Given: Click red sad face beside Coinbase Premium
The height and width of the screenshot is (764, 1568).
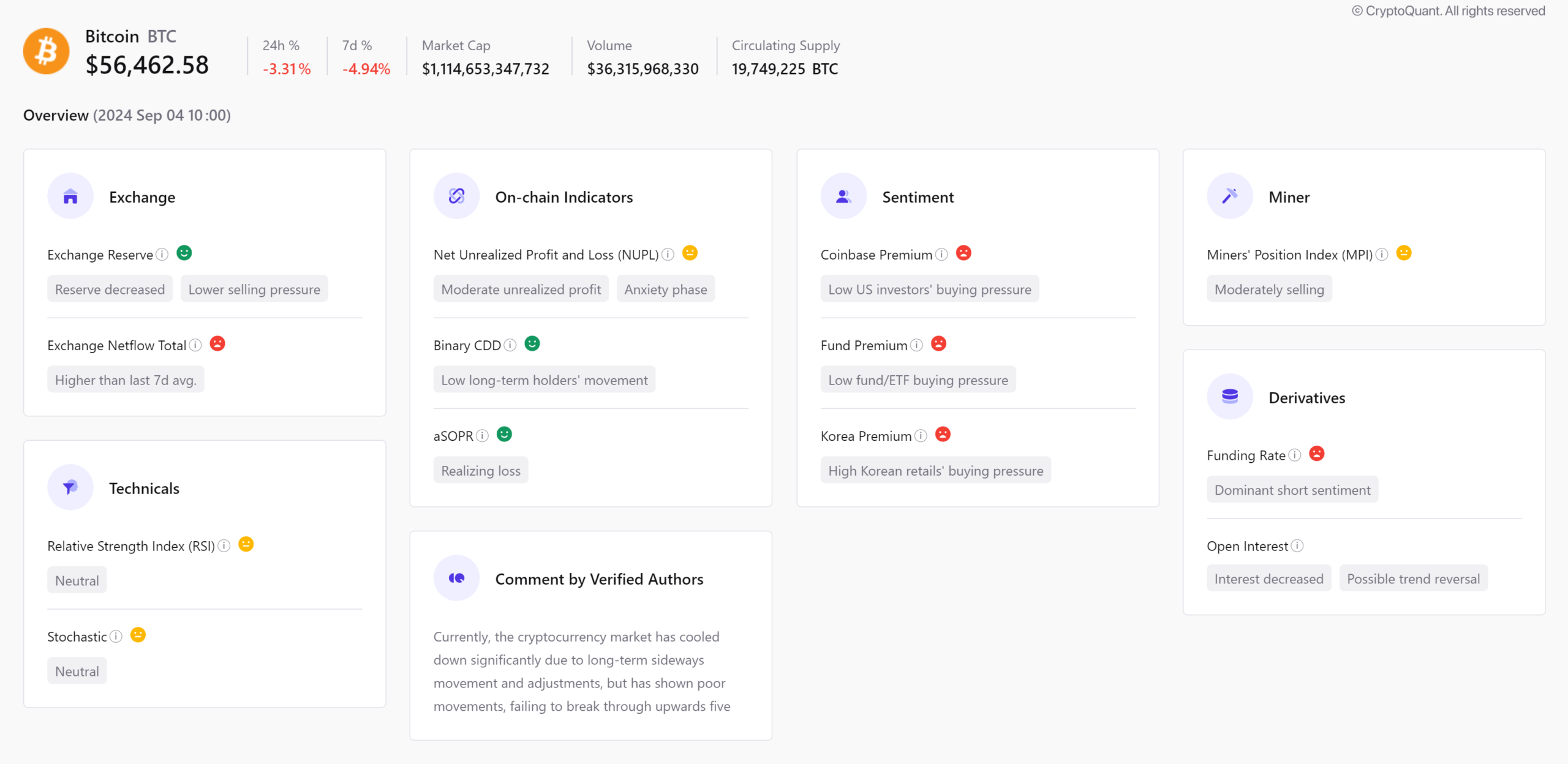Looking at the screenshot, I should 963,253.
